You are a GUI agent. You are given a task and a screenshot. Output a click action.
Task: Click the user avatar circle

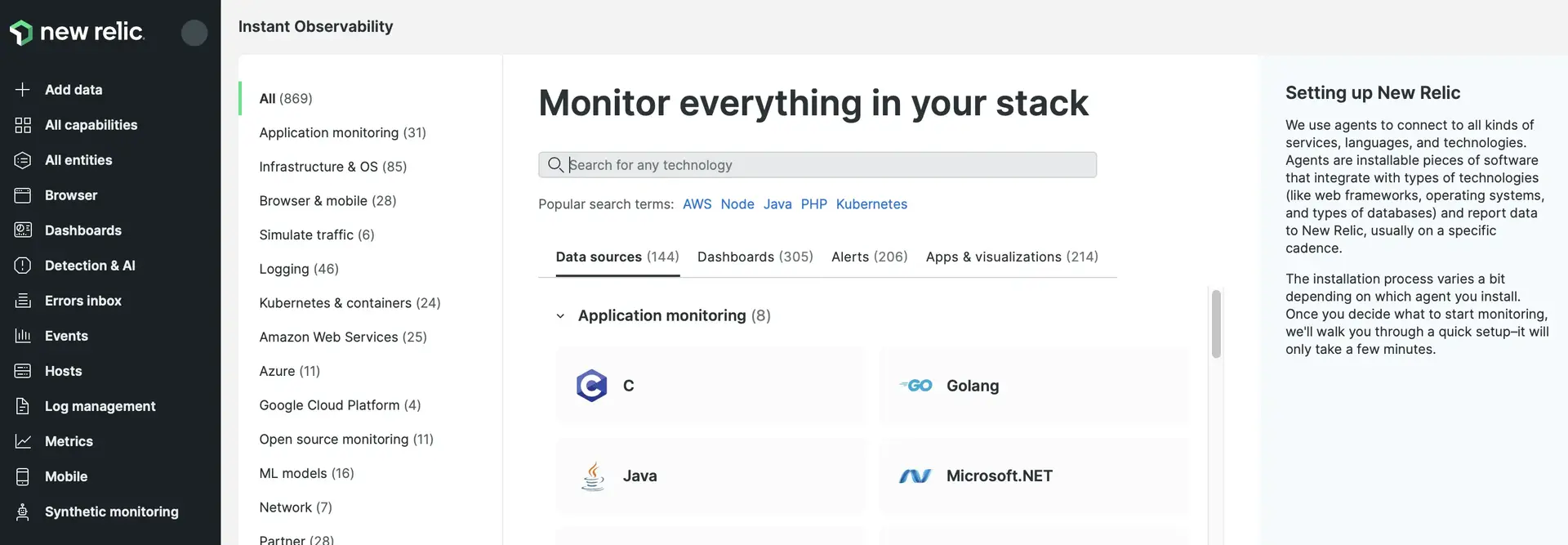tap(194, 33)
